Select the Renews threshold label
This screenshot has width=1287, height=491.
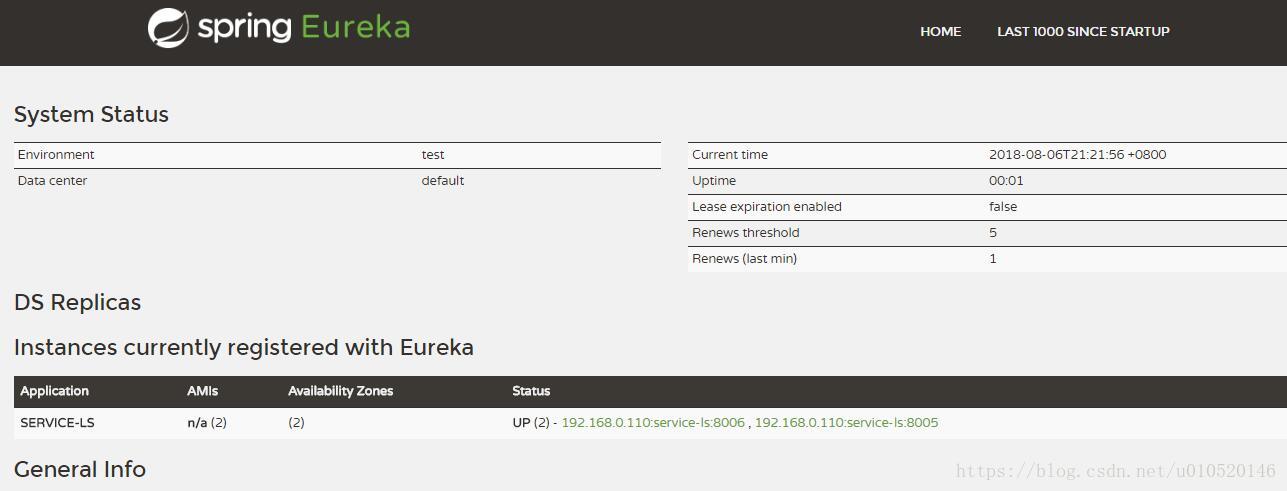(746, 233)
